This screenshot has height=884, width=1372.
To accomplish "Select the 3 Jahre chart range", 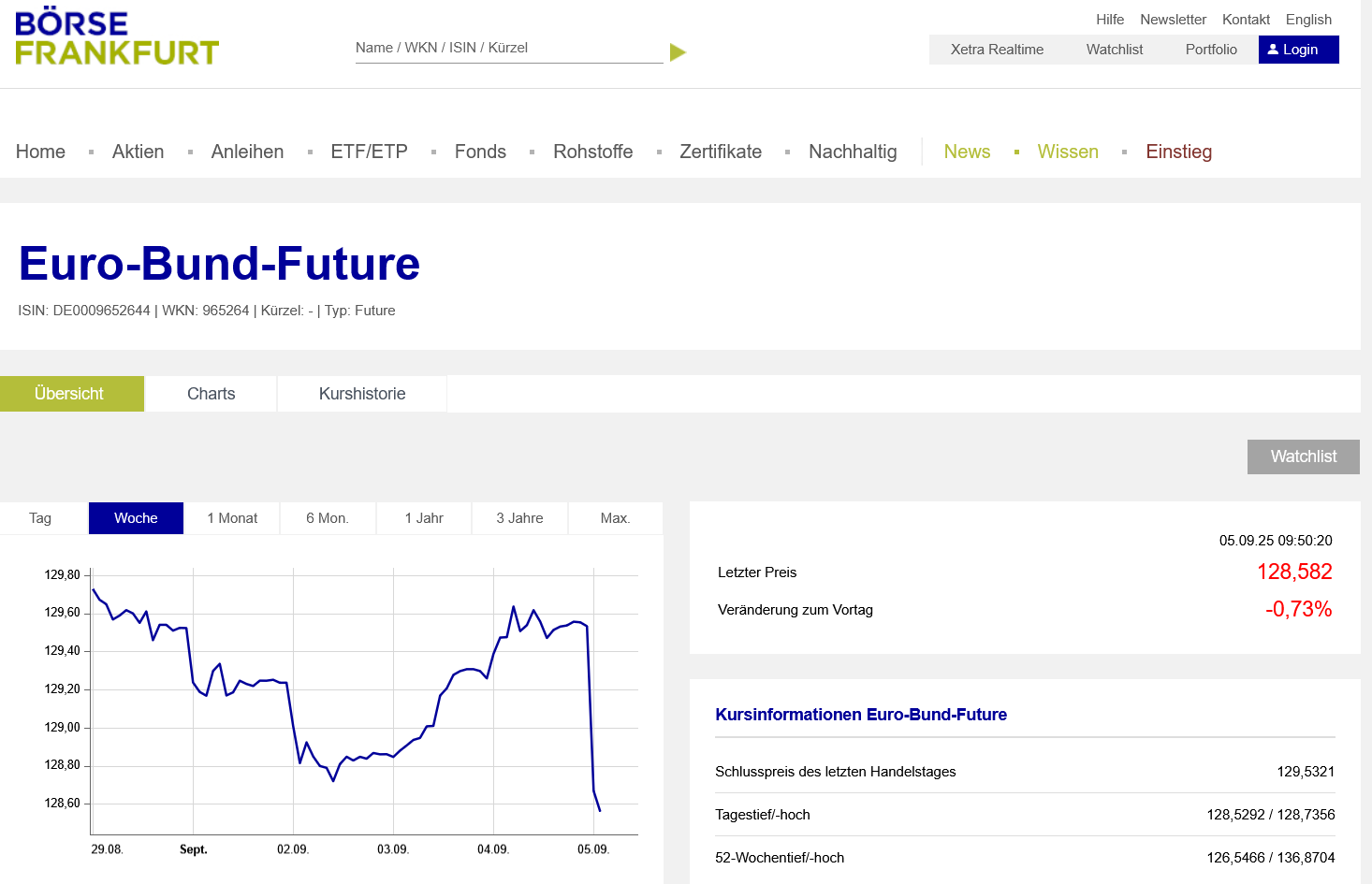I will [519, 518].
